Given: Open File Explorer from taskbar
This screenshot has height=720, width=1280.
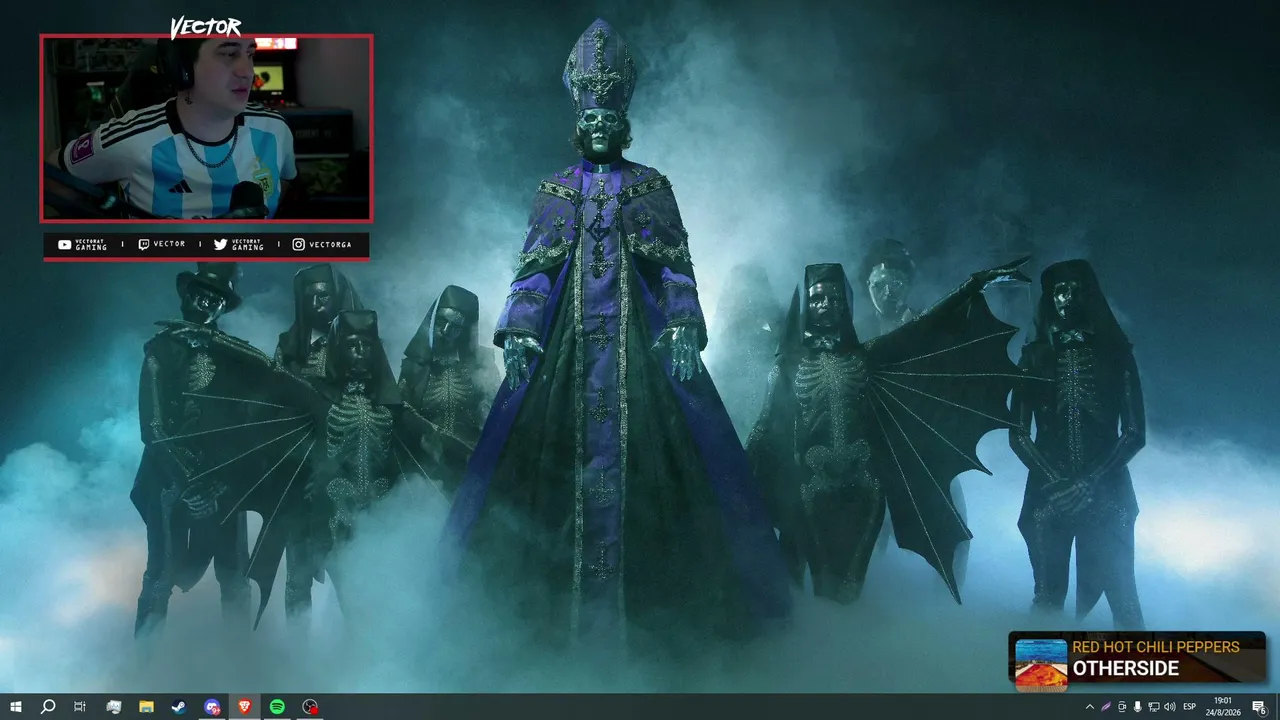Looking at the screenshot, I should click(146, 707).
